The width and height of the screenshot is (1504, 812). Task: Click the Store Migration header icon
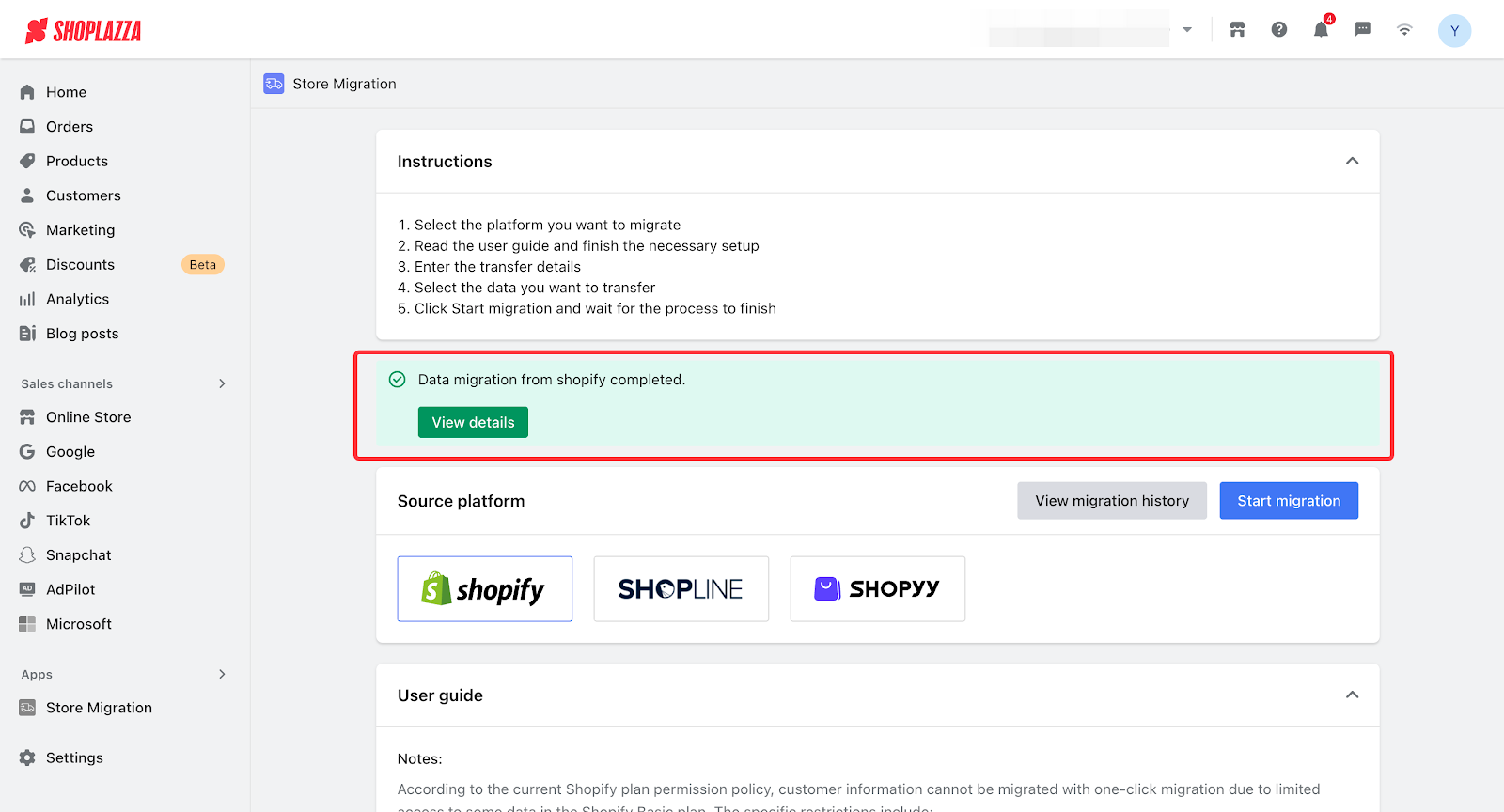click(274, 84)
